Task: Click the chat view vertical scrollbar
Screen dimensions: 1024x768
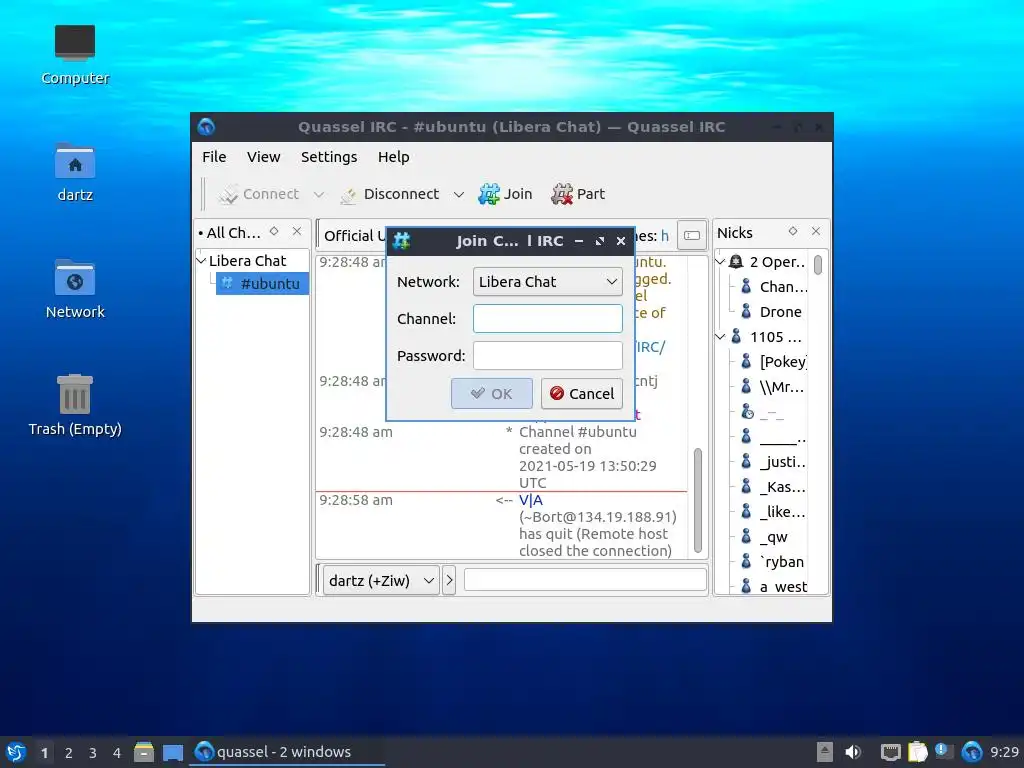Action: pyautogui.click(x=698, y=500)
